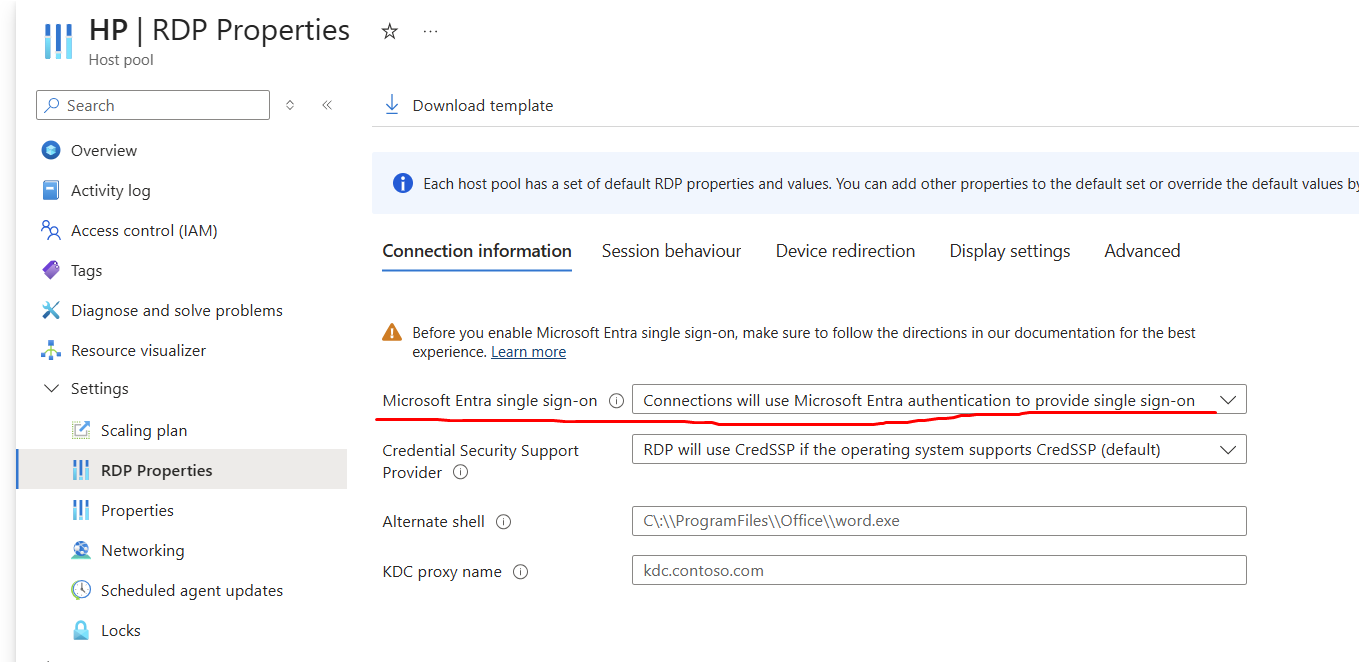Collapse the left navigation with the double chevron
Image resolution: width=1359 pixels, height=662 pixels.
click(327, 104)
